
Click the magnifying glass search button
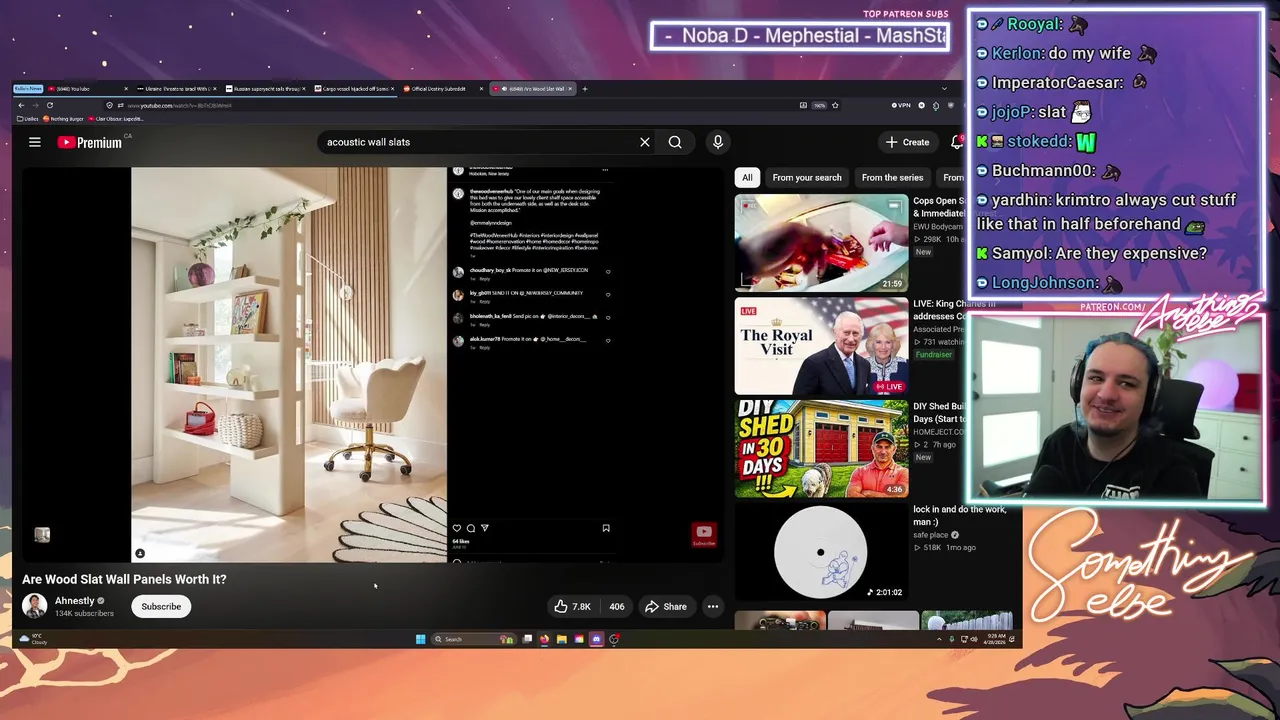point(675,142)
